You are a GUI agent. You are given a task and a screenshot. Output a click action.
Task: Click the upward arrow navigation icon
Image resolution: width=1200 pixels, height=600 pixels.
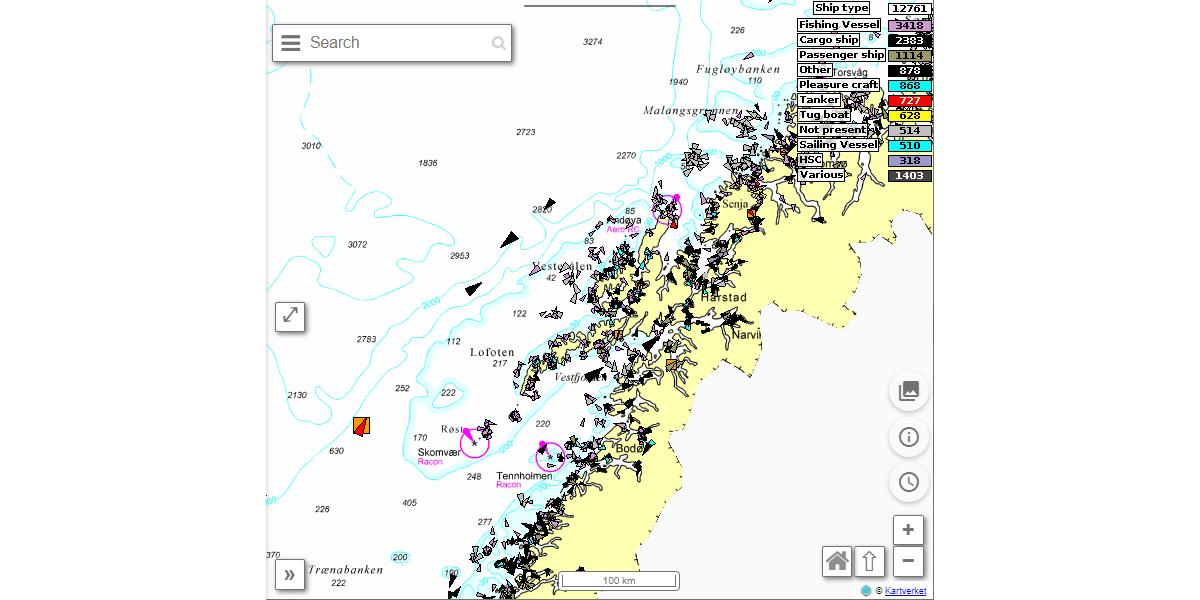point(869,561)
